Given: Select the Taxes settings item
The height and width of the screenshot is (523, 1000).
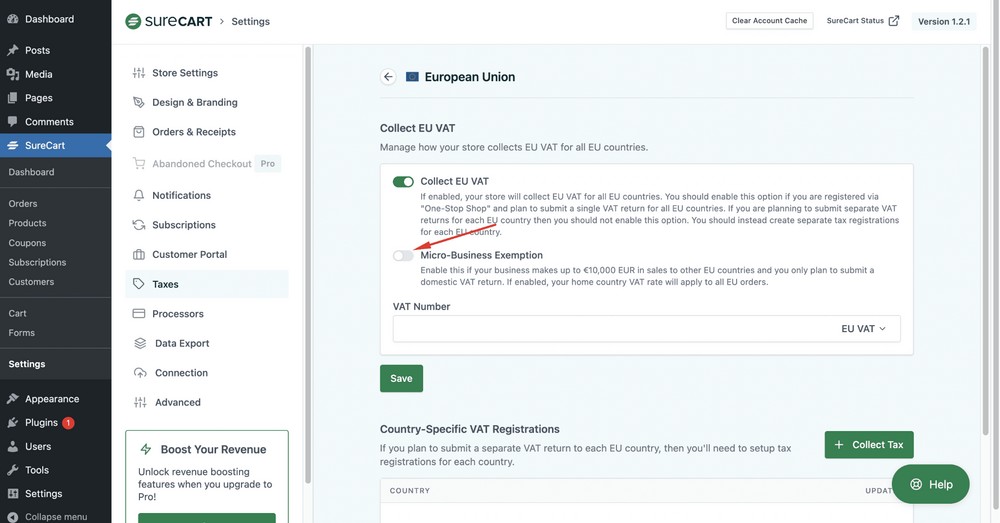Looking at the screenshot, I should coord(207,284).
